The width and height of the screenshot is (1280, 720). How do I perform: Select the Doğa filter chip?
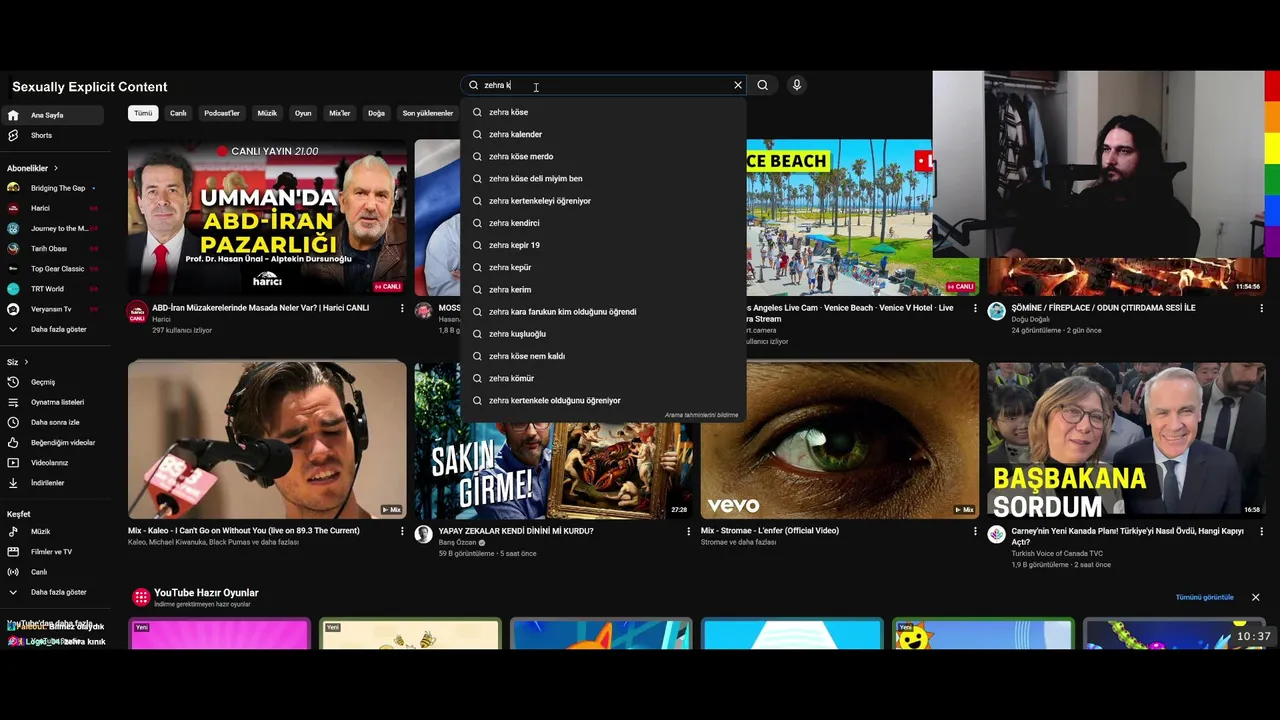pos(376,113)
